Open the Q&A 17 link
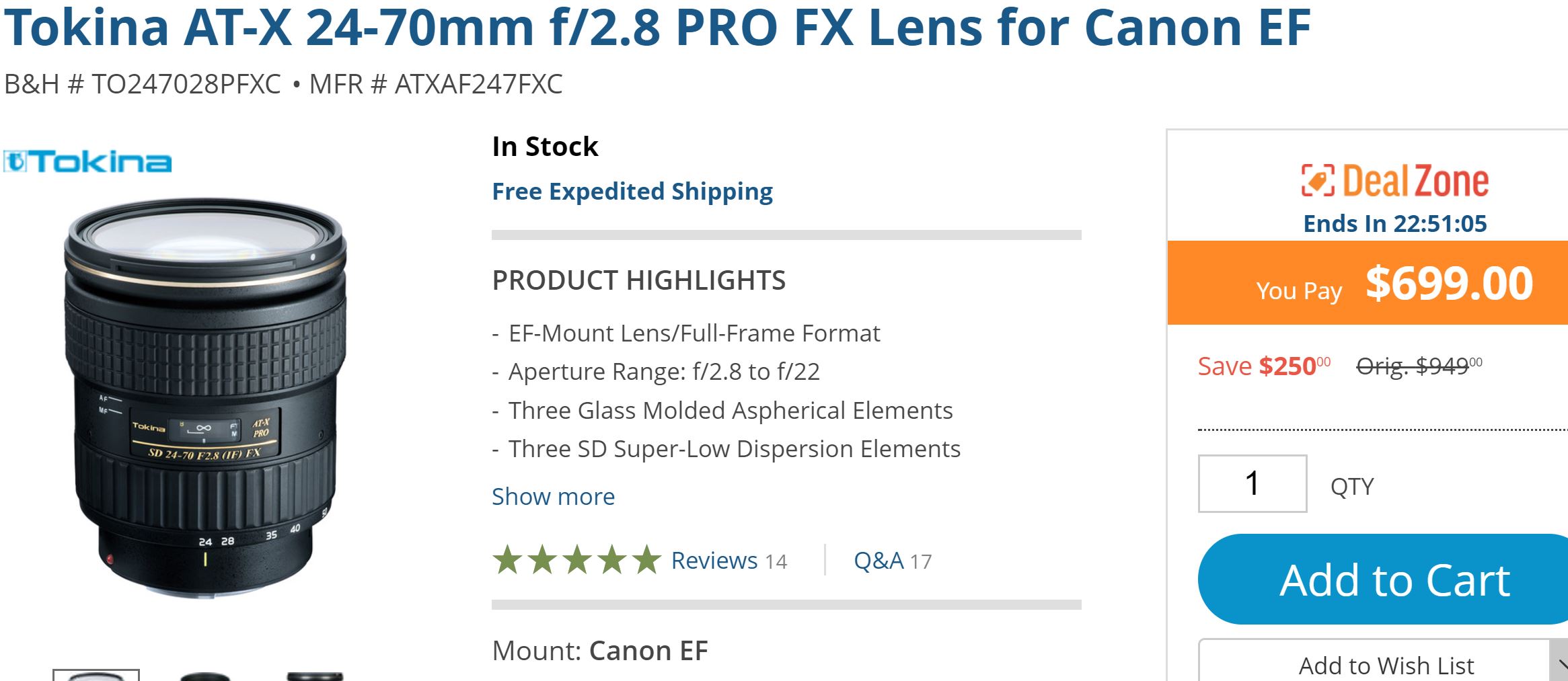The width and height of the screenshot is (1568, 681). (893, 560)
